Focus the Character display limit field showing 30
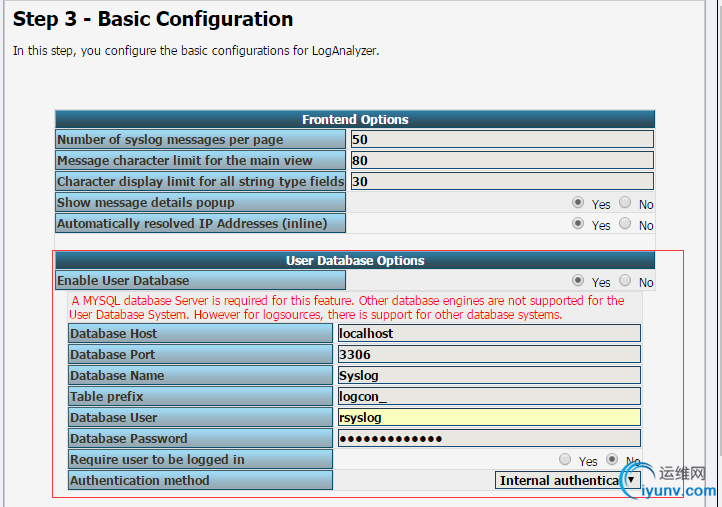 [502, 181]
